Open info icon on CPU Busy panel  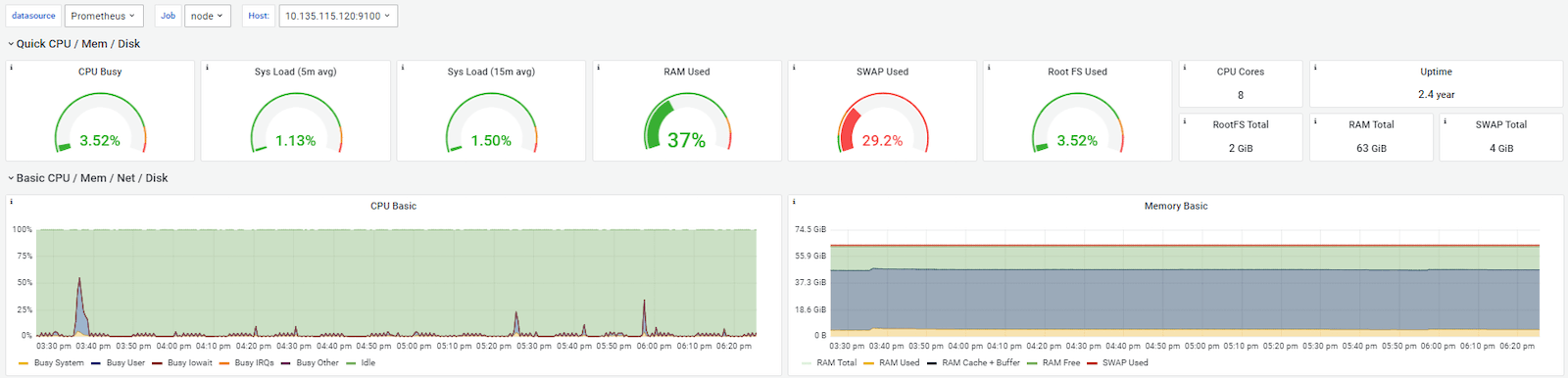point(11,68)
